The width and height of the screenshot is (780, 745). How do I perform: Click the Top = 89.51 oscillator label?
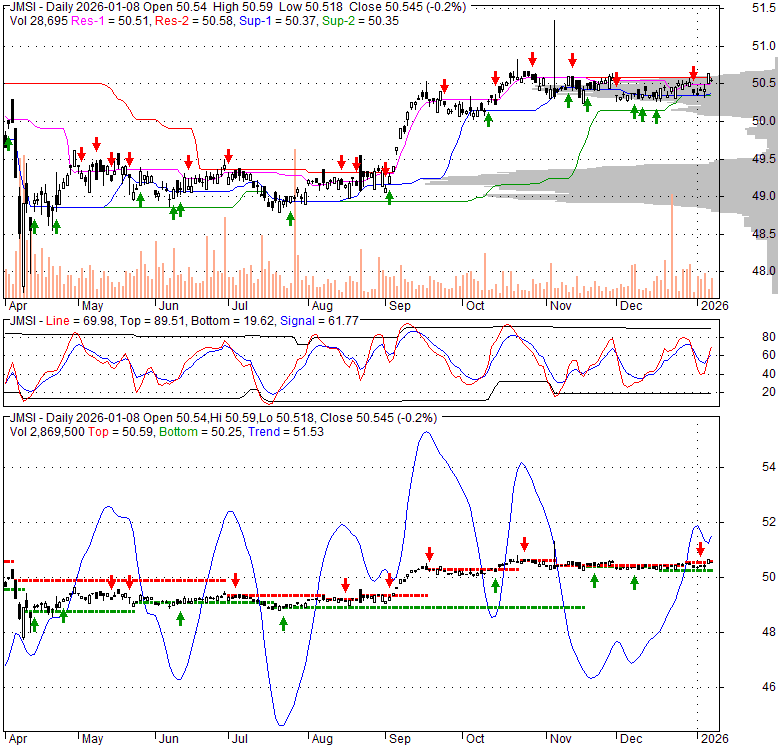click(152, 321)
